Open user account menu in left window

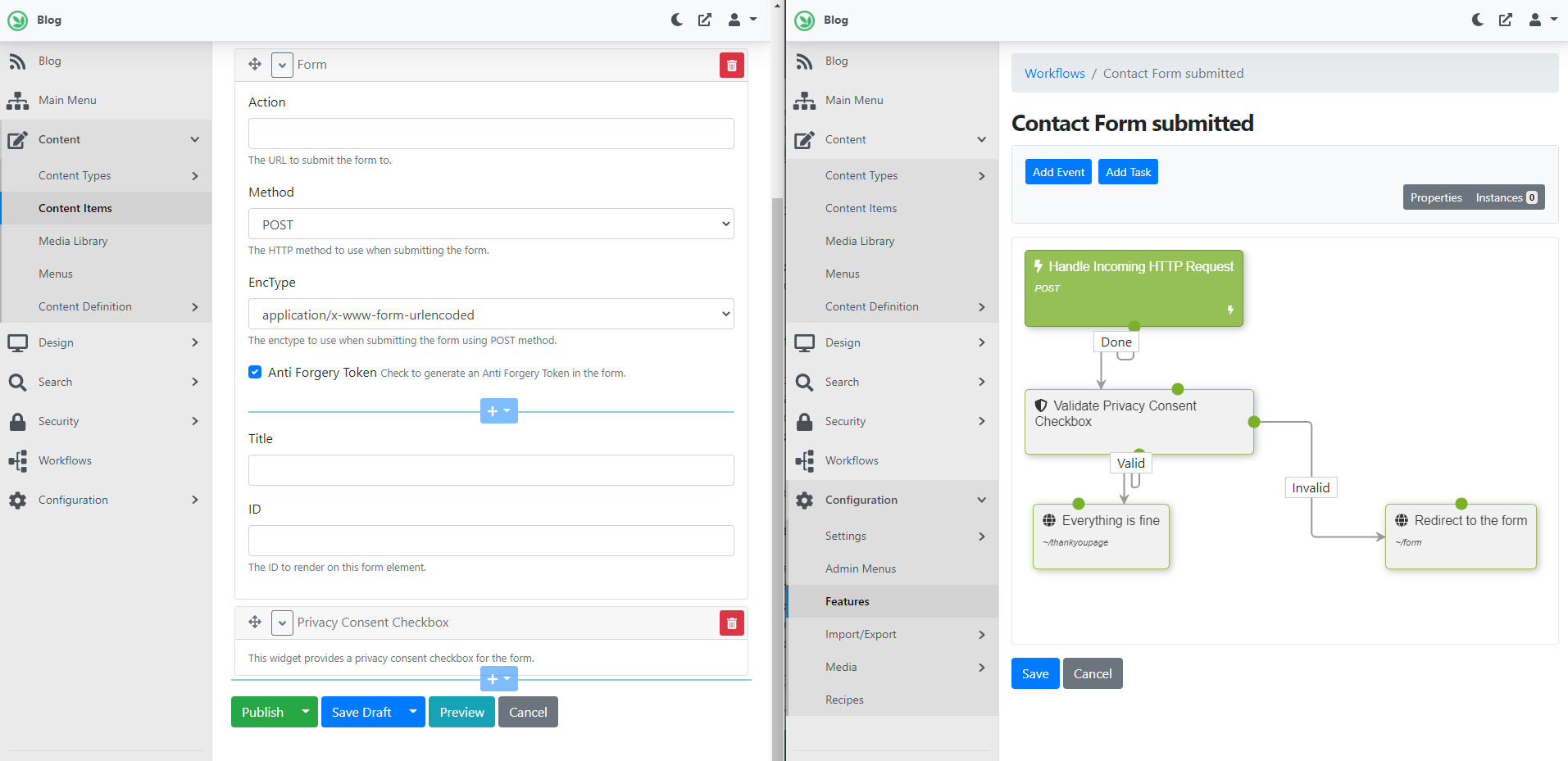tap(742, 20)
